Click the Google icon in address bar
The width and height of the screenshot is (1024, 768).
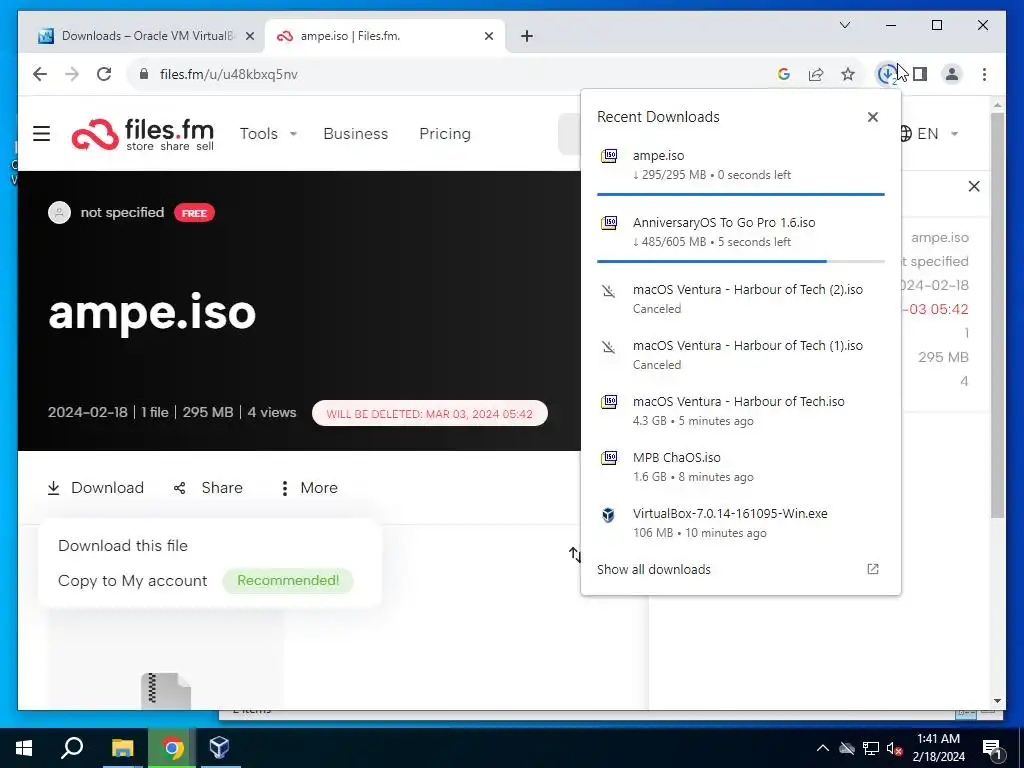(784, 74)
